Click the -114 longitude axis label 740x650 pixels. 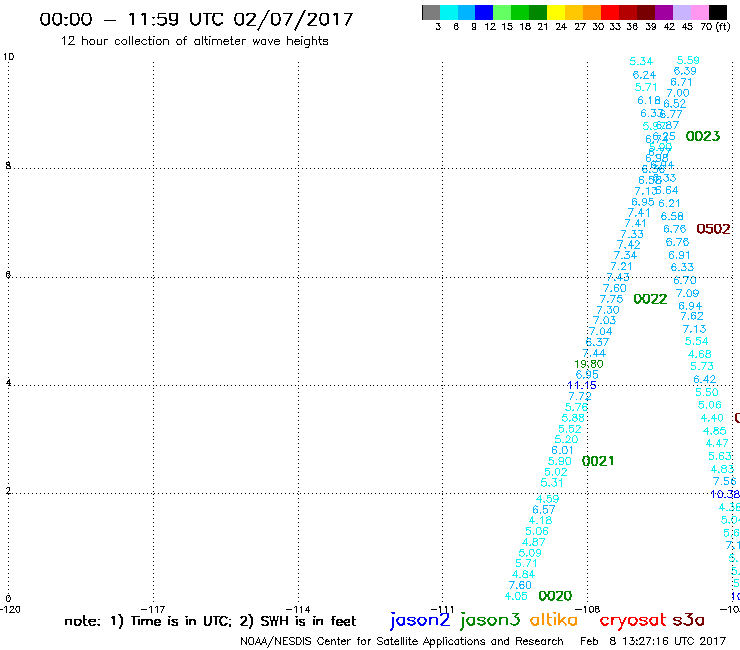point(298,610)
